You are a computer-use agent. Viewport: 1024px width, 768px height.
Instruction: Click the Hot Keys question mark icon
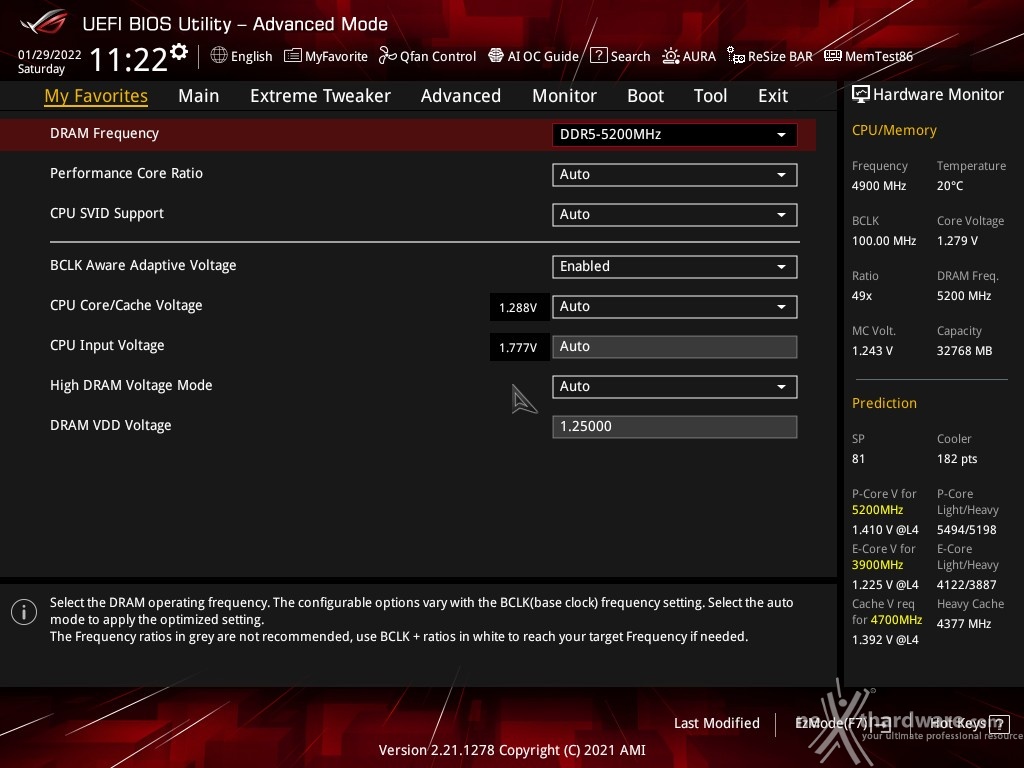pos(999,724)
